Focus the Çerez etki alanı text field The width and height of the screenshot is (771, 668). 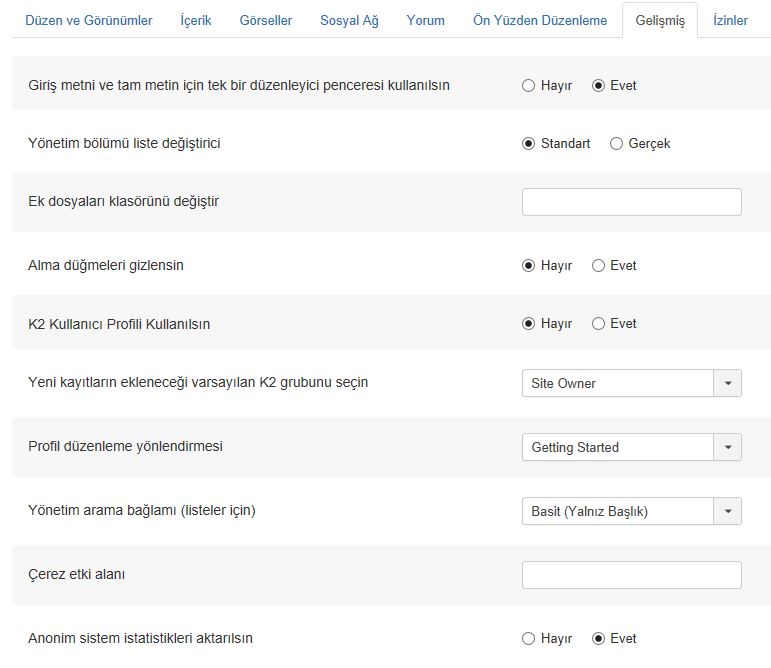631,575
